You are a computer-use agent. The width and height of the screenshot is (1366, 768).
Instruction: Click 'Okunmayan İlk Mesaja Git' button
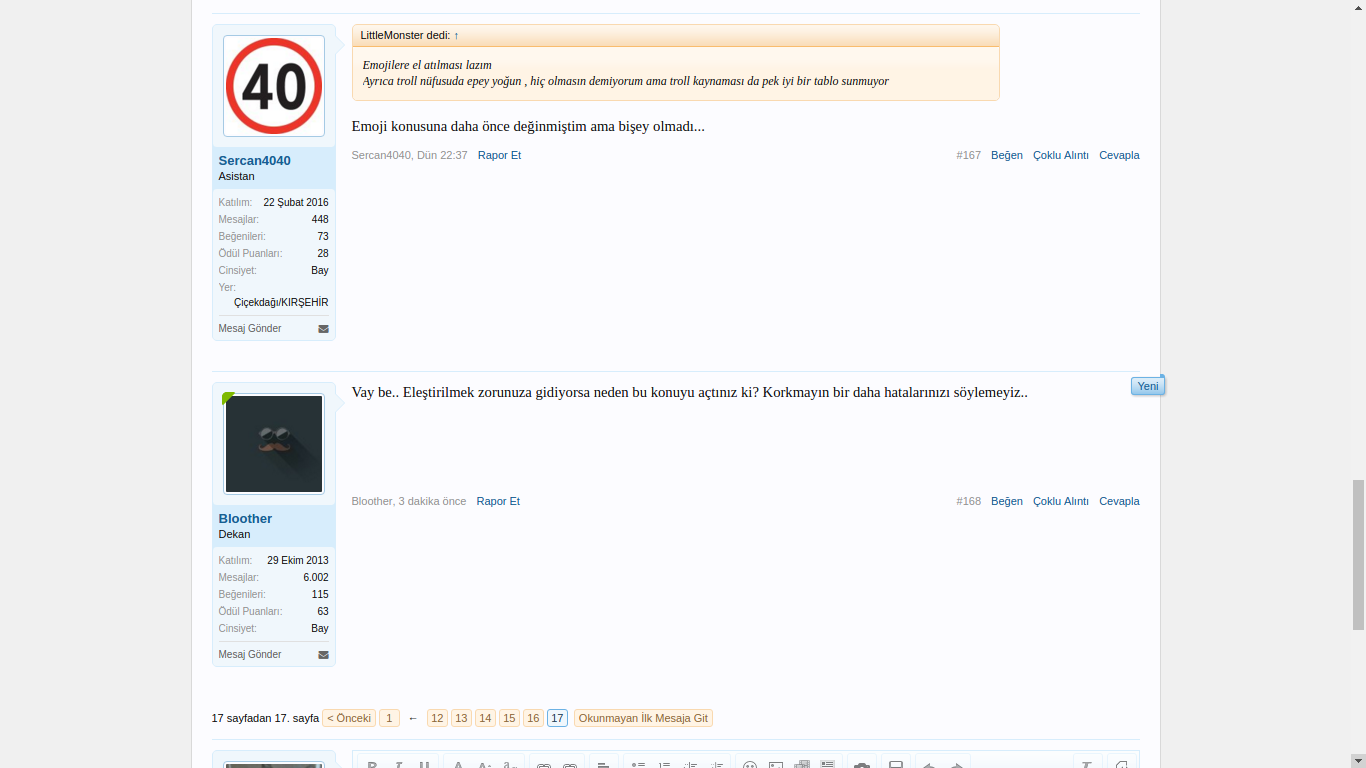(643, 718)
